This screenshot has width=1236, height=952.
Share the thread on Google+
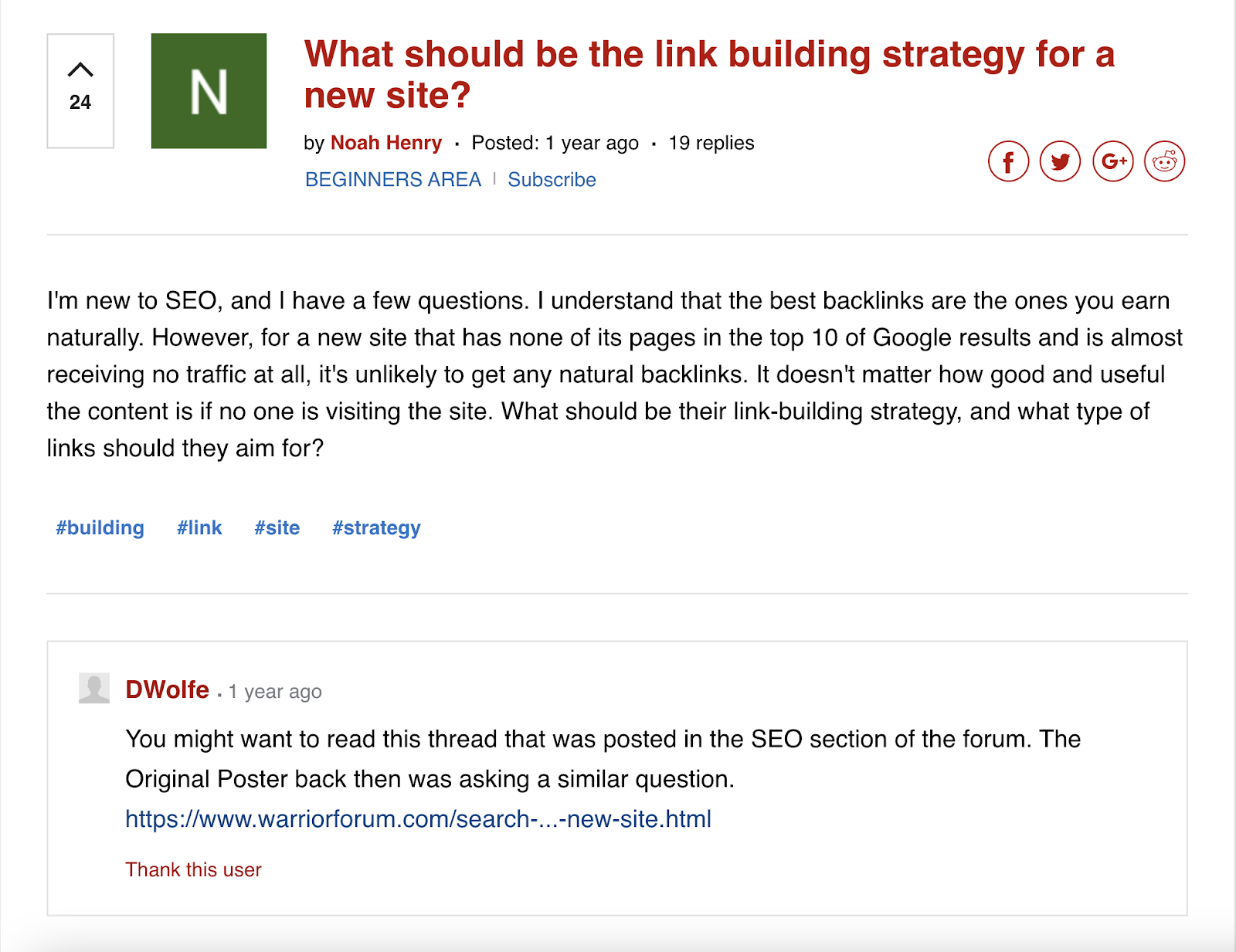pos(1114,161)
